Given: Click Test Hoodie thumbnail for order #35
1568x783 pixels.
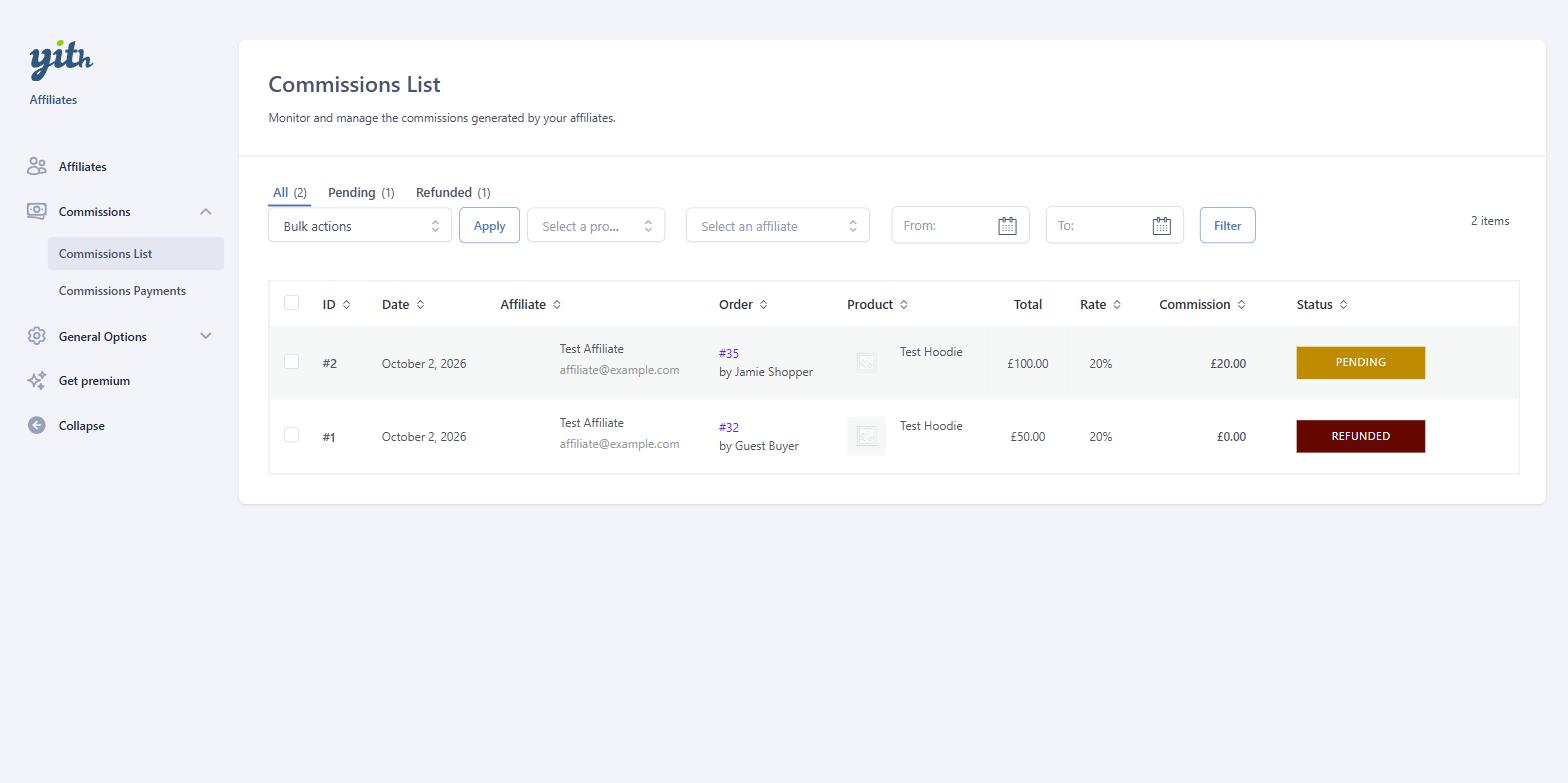Looking at the screenshot, I should 866,362.
